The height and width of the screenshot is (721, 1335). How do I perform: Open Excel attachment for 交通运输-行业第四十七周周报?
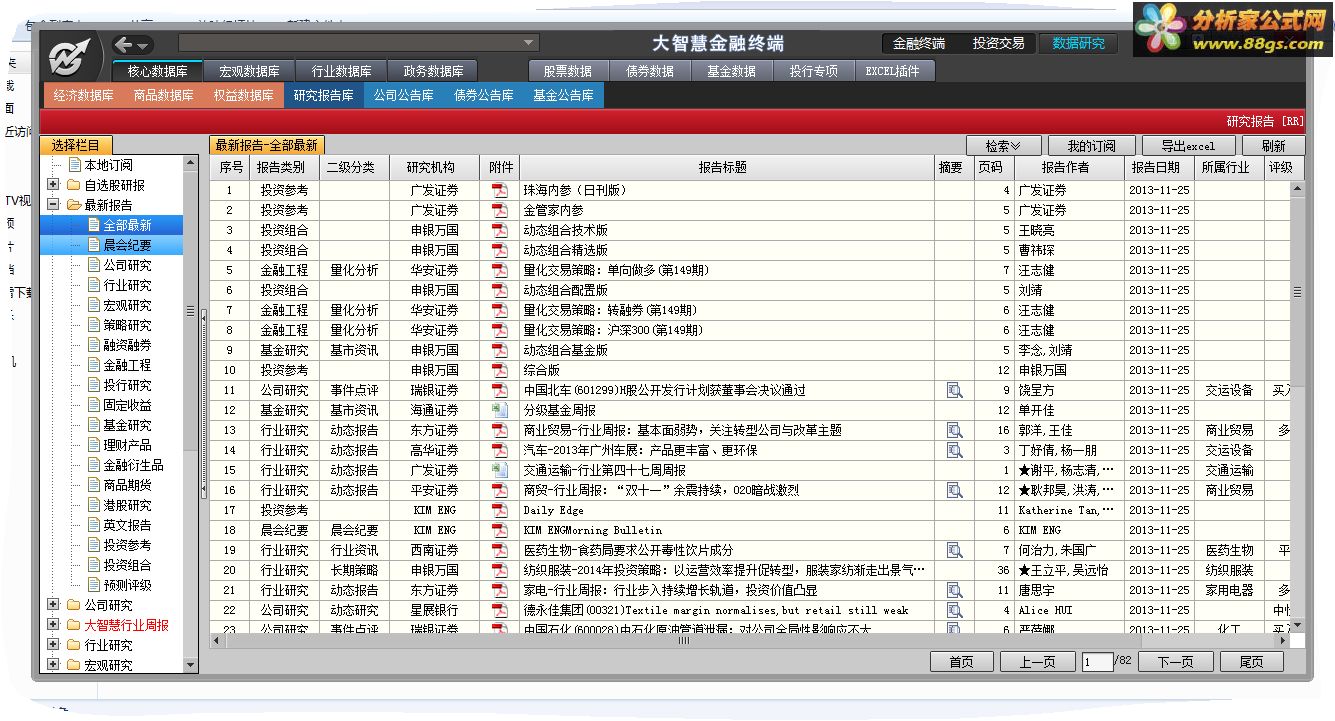click(499, 470)
